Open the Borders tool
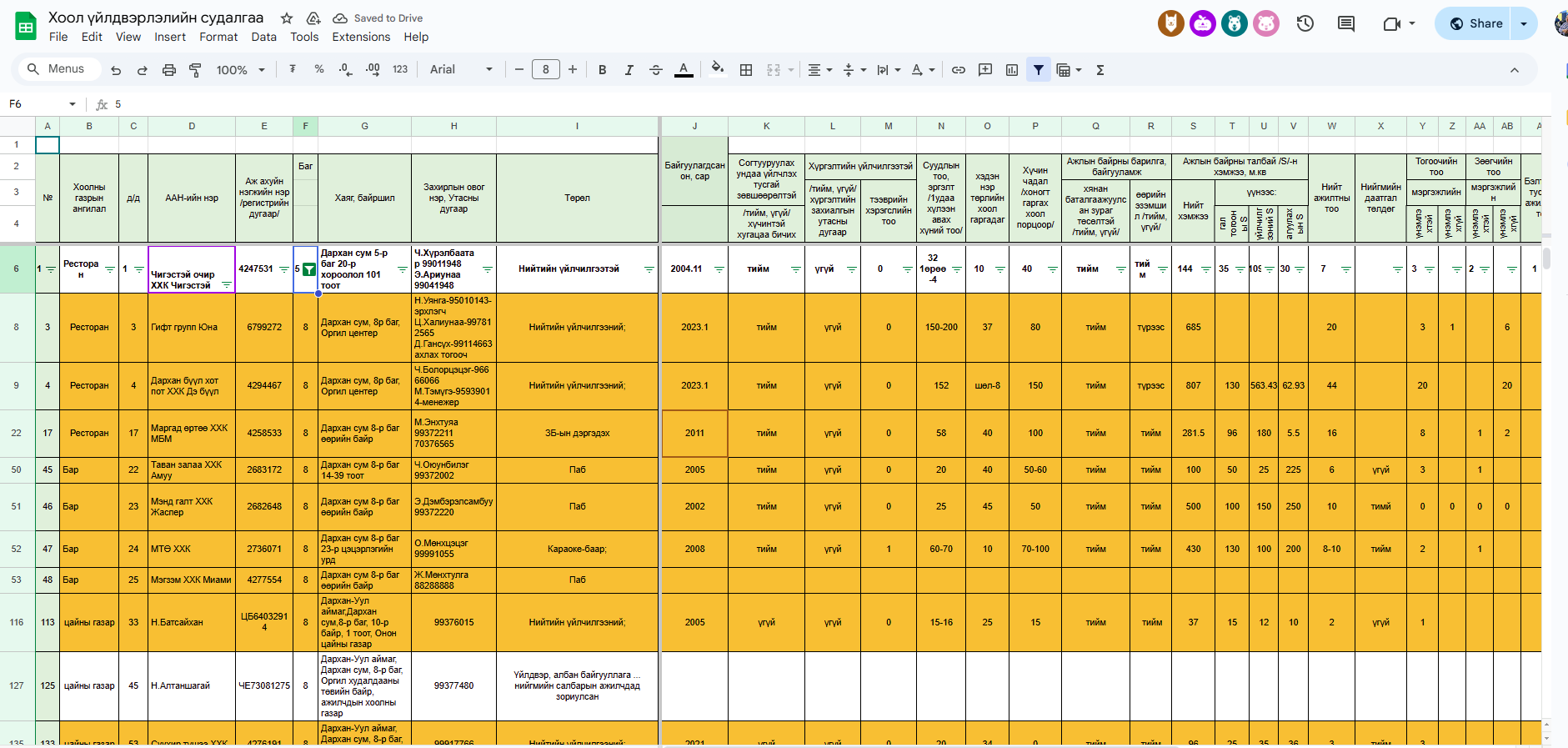Image resolution: width=1568 pixels, height=748 pixels. tap(746, 70)
